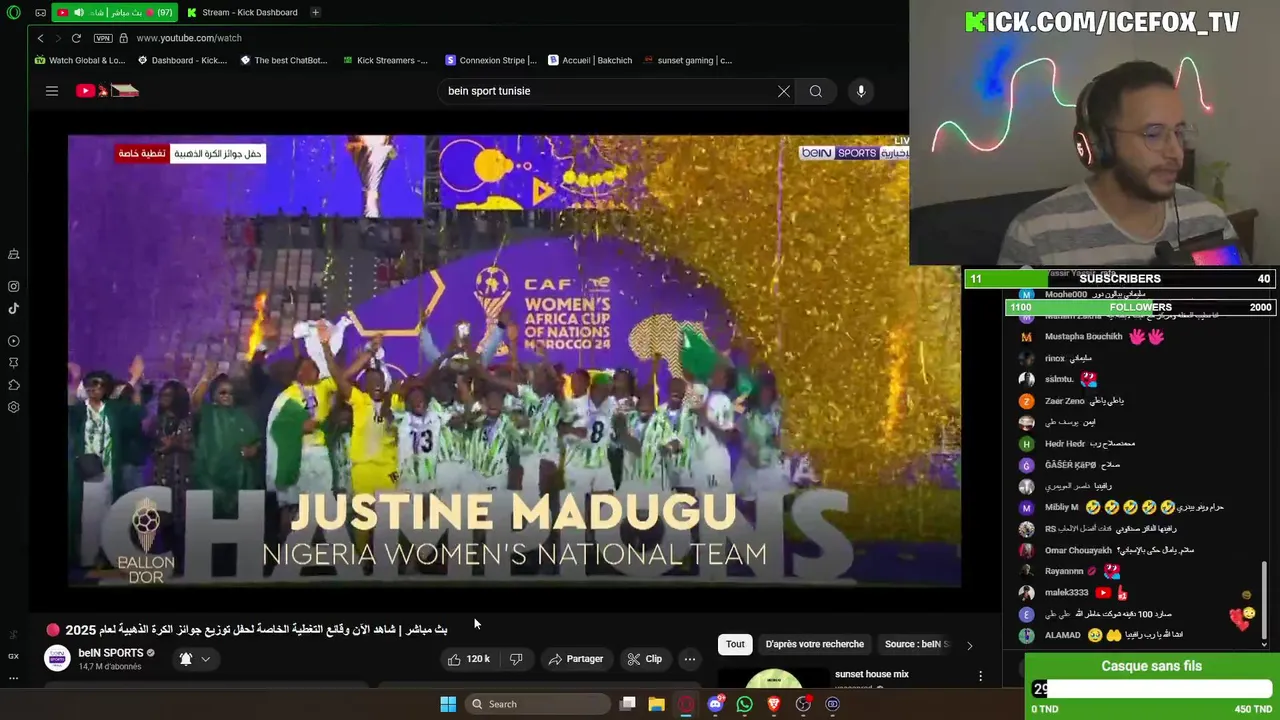This screenshot has width=1280, height=720.
Task: Open beIN SPORTS channel avatar
Action: click(57, 658)
